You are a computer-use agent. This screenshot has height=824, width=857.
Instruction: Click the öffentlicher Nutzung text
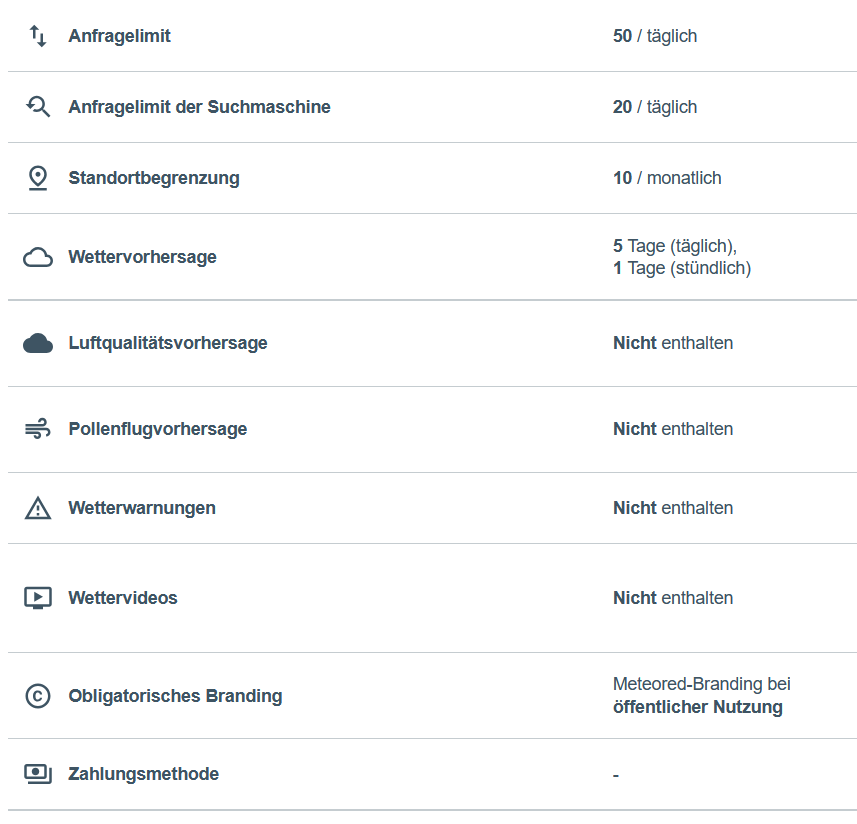[697, 707]
